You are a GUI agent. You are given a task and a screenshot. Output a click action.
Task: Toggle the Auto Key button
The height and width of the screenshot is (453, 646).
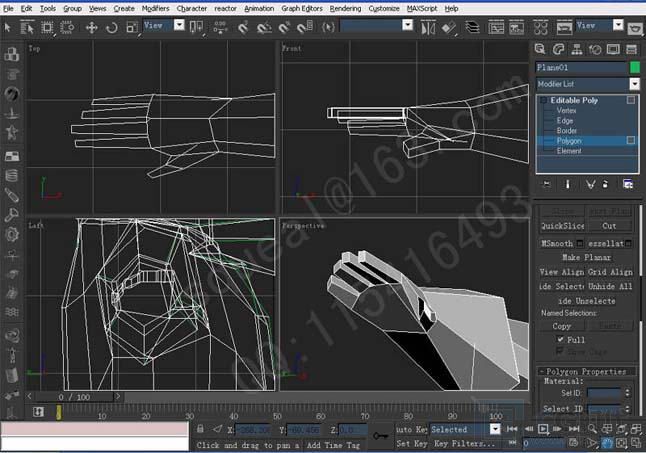[411, 429]
